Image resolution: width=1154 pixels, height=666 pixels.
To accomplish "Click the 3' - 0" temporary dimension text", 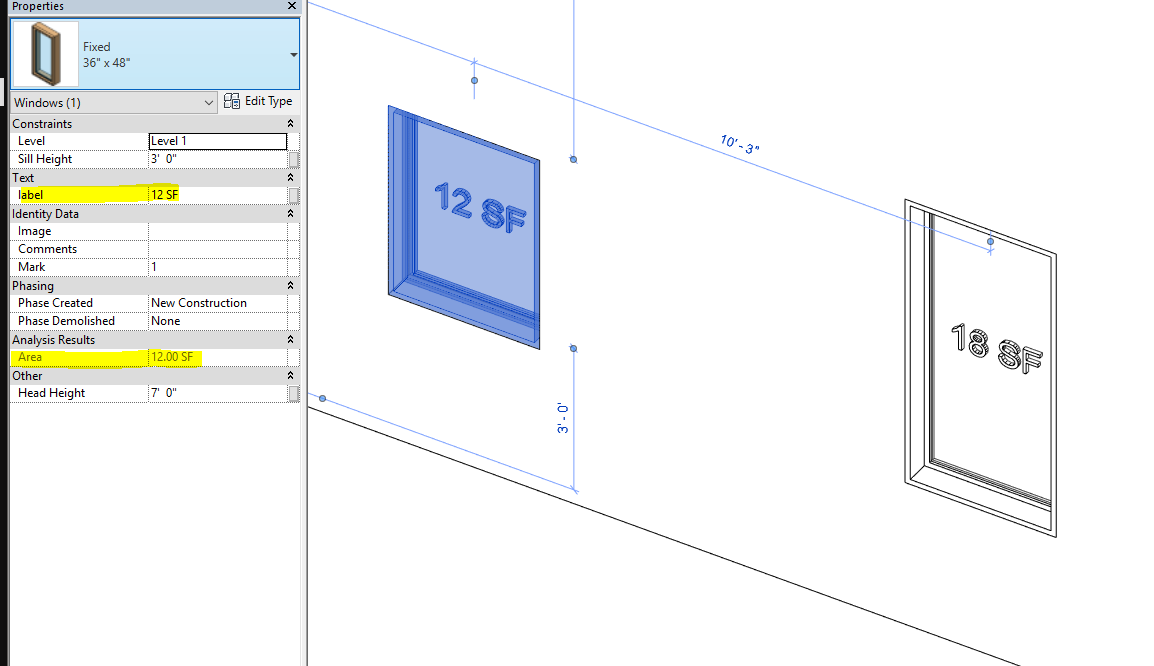I will pyautogui.click(x=563, y=417).
